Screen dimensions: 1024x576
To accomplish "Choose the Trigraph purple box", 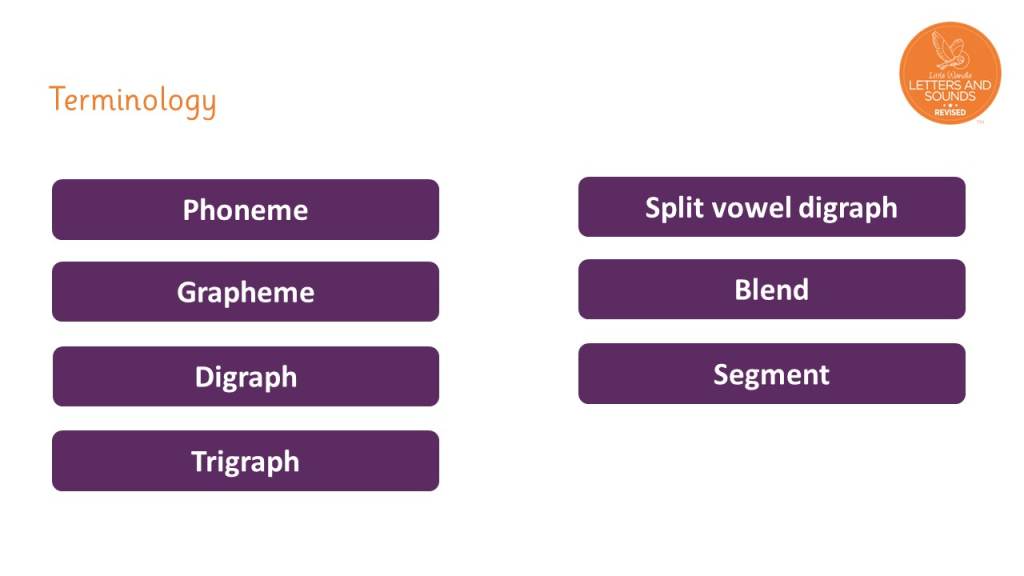I will pyautogui.click(x=246, y=461).
